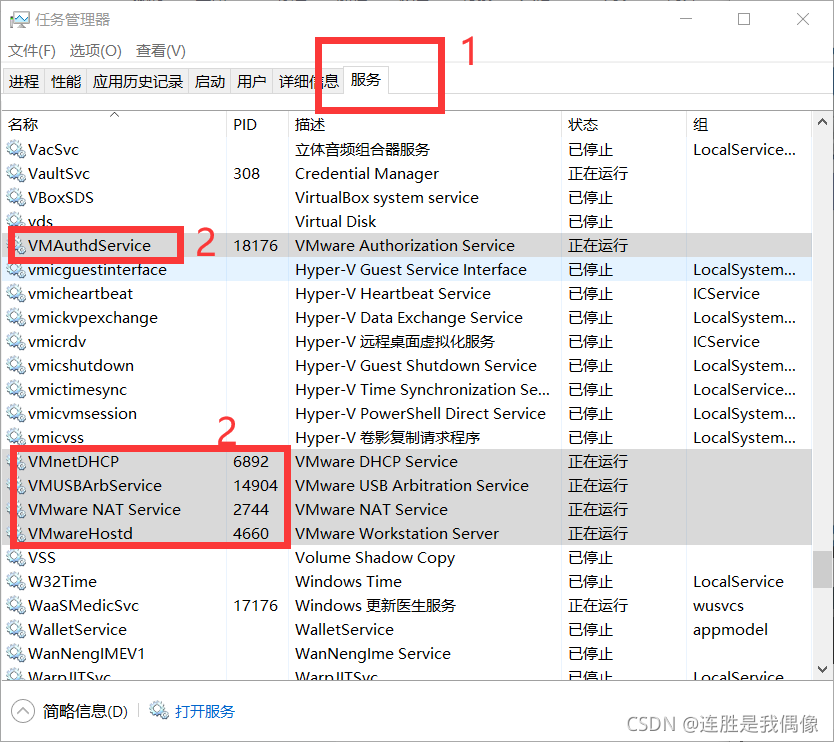Switch to the 用户 tab
834x742 pixels.
pyautogui.click(x=252, y=81)
